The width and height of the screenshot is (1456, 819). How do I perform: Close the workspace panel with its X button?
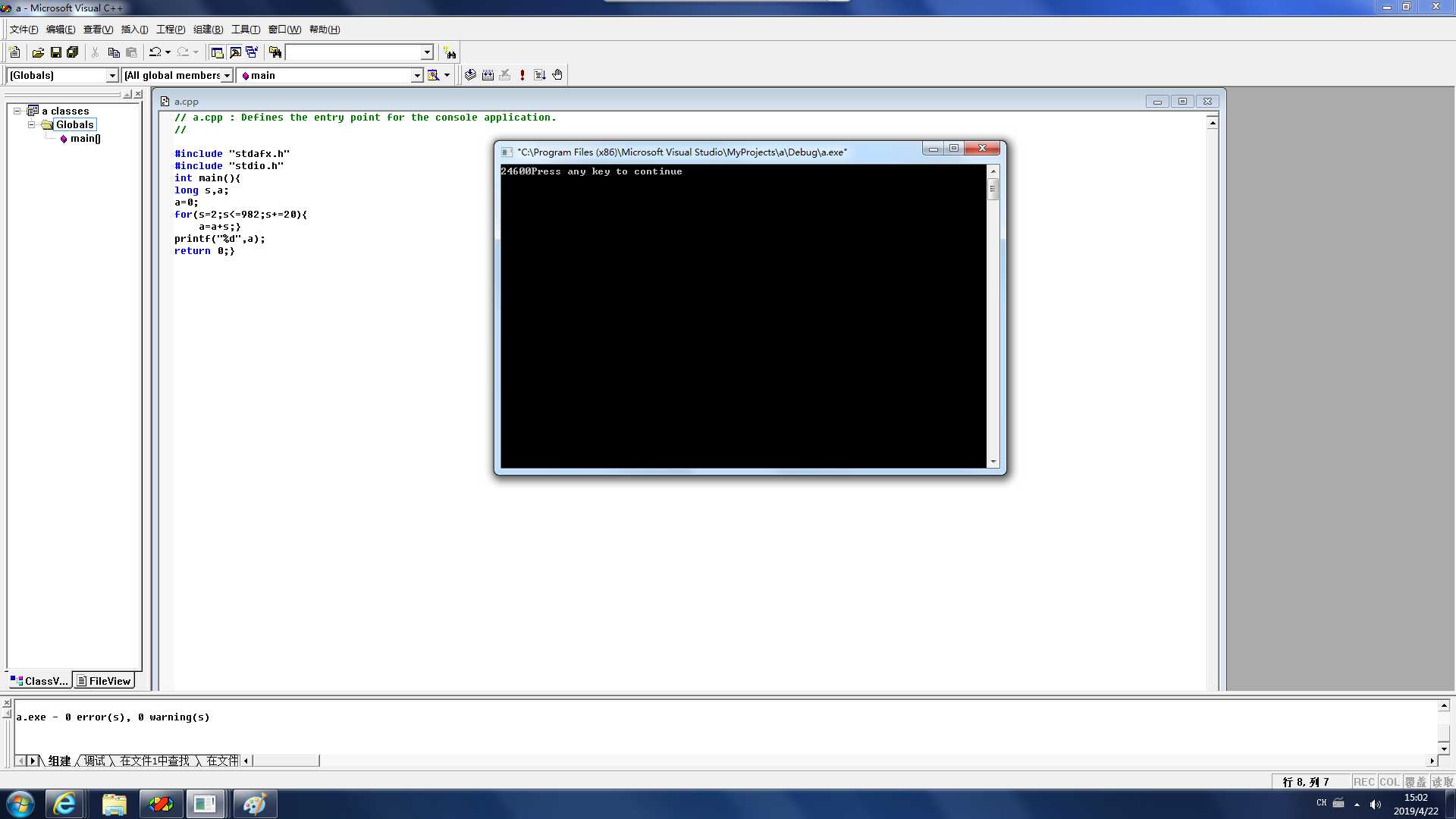(138, 94)
